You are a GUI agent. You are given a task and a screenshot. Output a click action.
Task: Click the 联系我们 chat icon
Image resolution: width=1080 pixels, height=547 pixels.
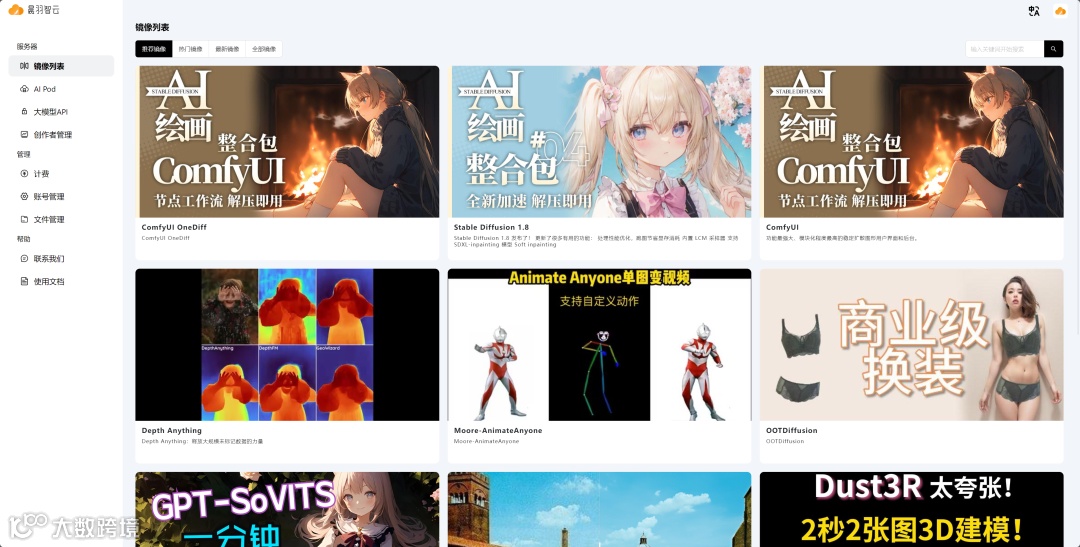(24, 258)
